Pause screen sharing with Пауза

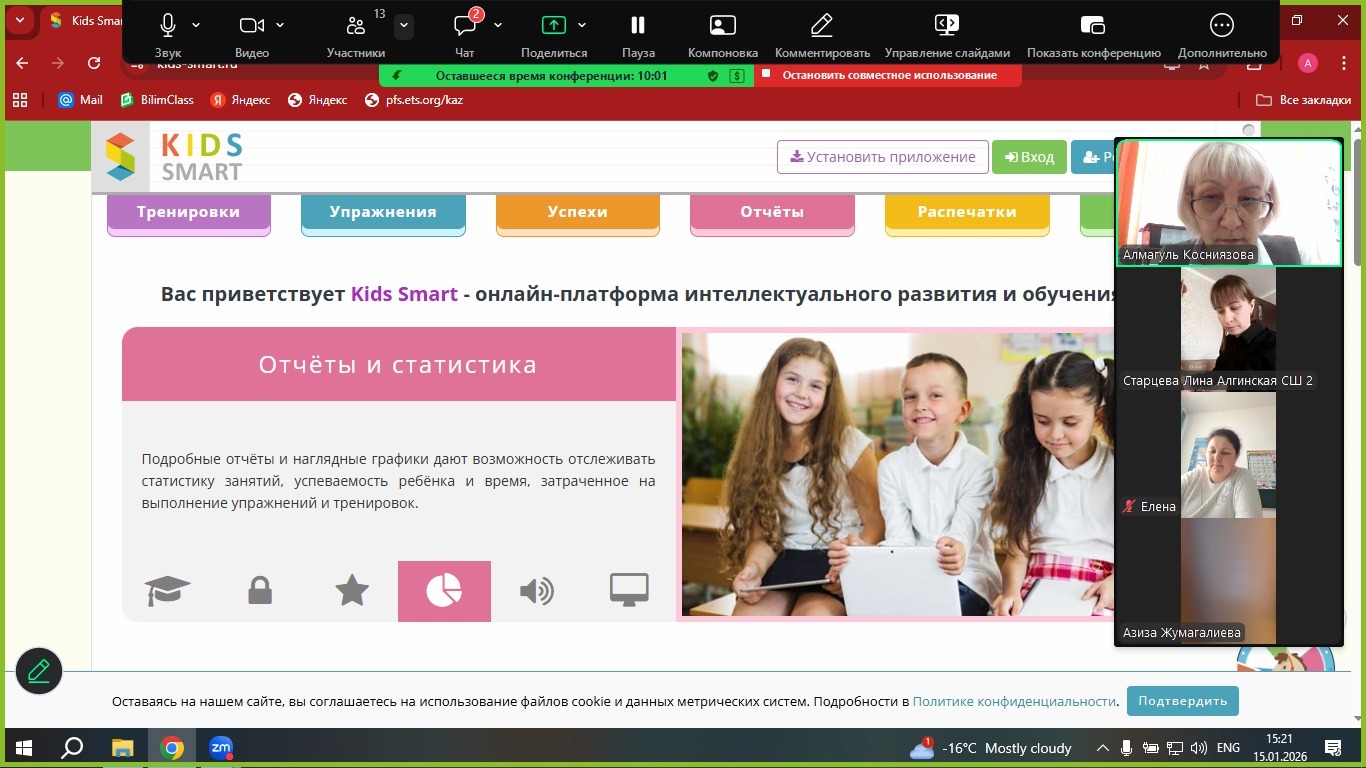pos(637,34)
